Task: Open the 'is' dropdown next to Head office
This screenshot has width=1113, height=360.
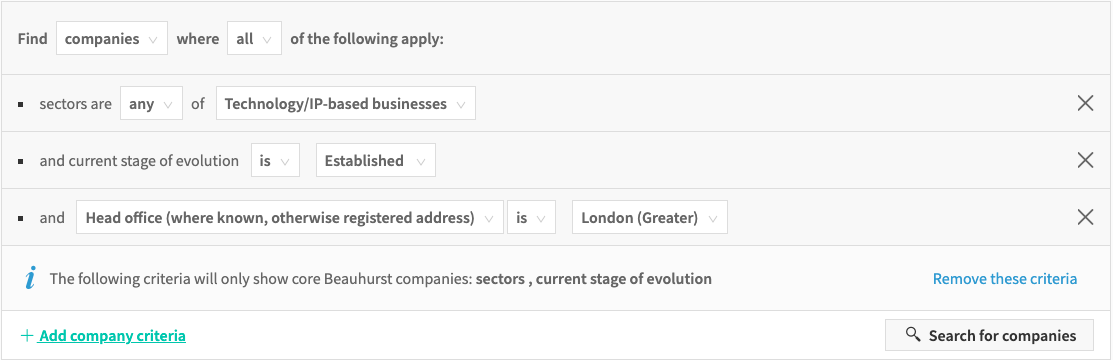Action: [x=531, y=218]
